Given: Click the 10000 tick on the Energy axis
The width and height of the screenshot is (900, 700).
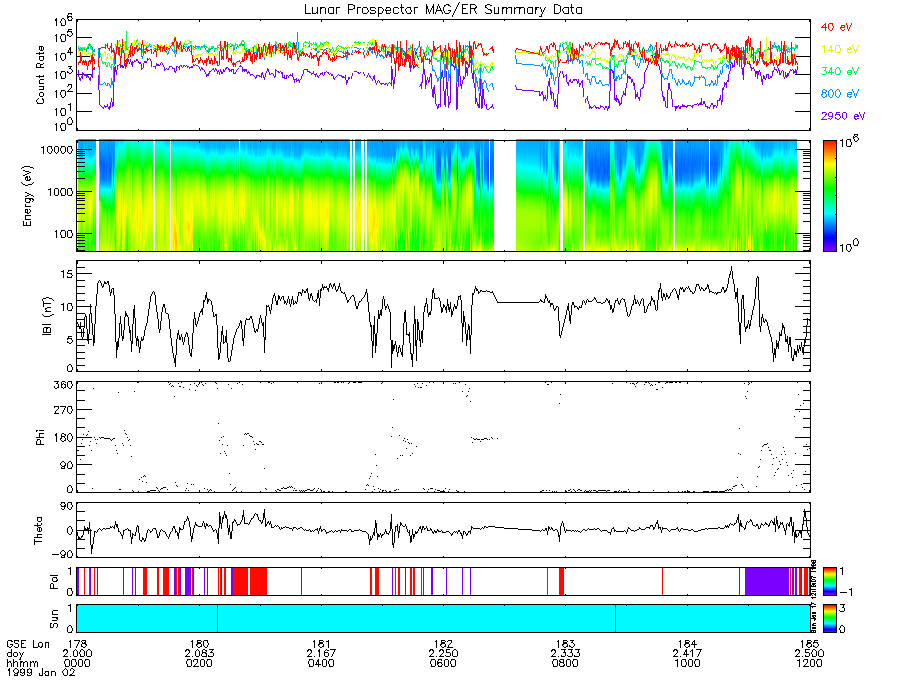Looking at the screenshot, I should click(x=56, y=150).
